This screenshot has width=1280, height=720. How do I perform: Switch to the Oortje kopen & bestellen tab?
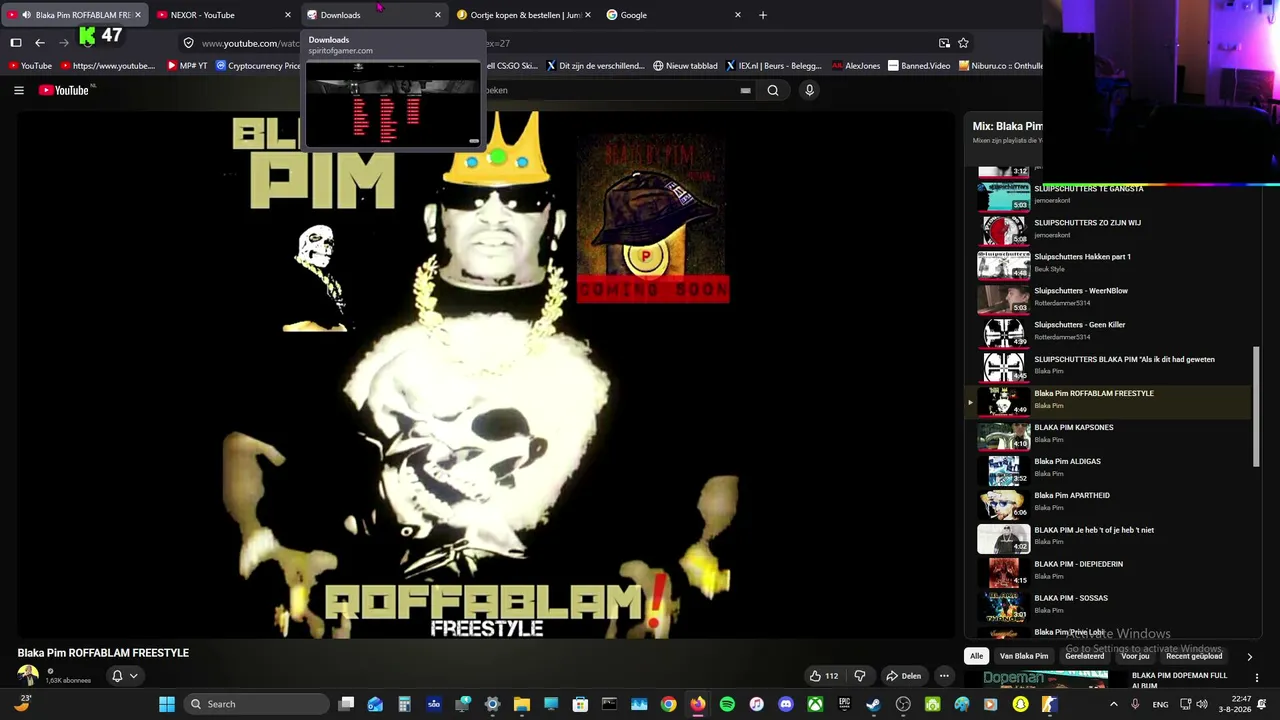[x=524, y=15]
